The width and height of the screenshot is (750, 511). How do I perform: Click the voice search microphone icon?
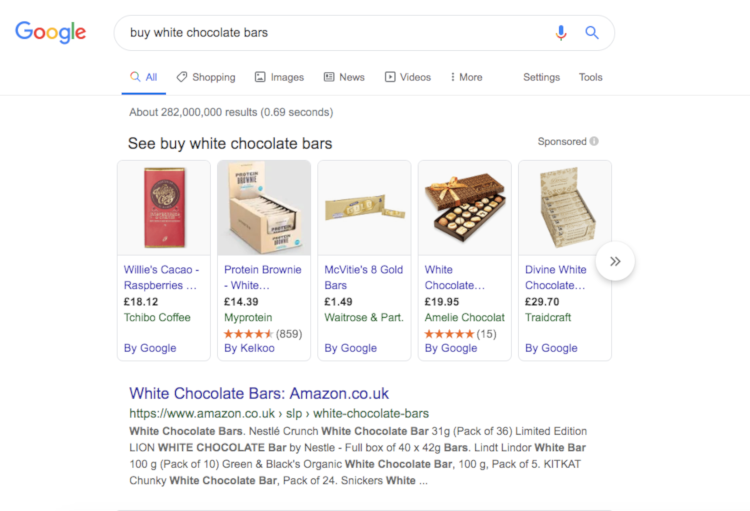(561, 33)
